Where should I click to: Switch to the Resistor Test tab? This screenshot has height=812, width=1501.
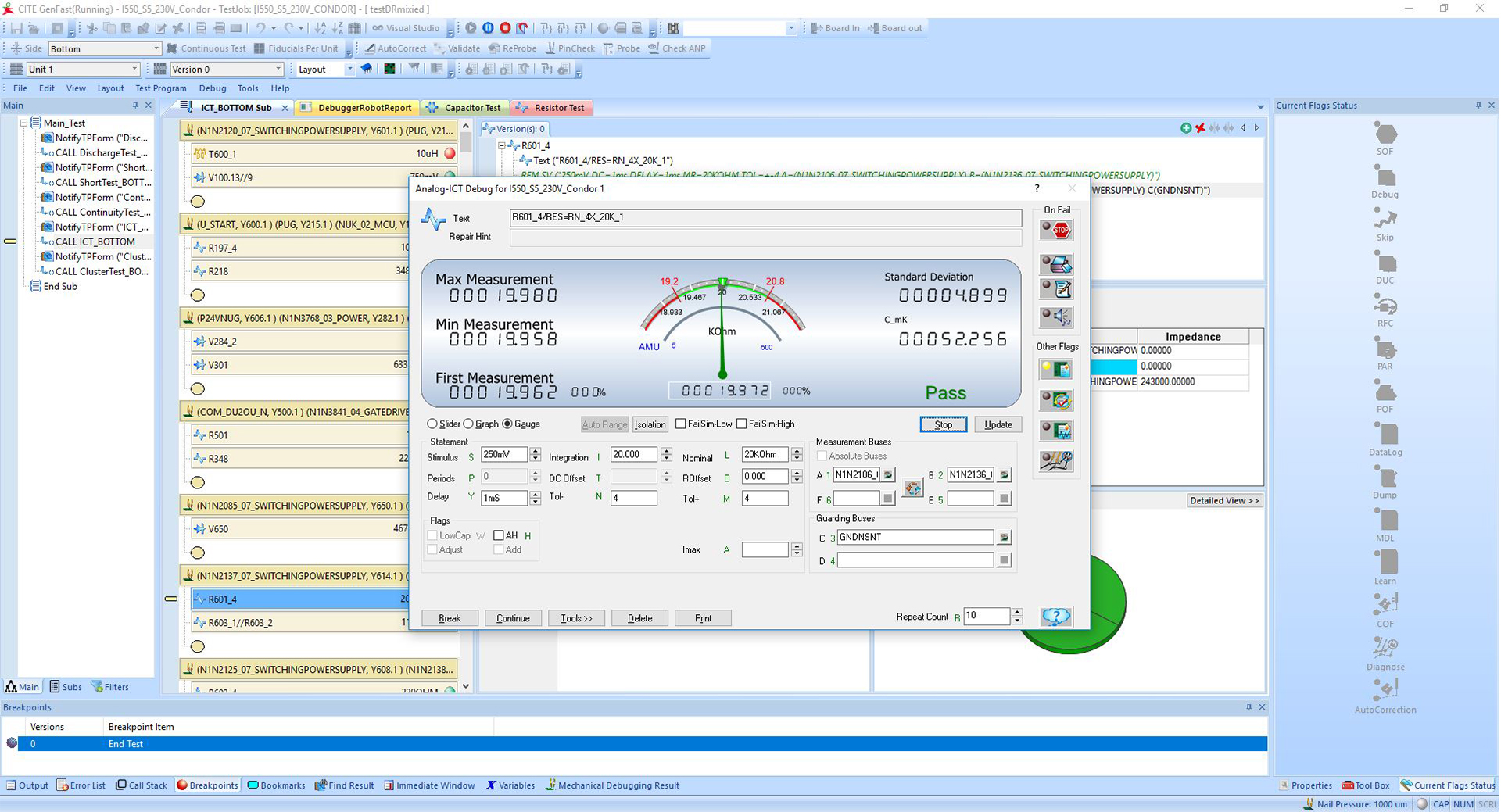(x=552, y=108)
